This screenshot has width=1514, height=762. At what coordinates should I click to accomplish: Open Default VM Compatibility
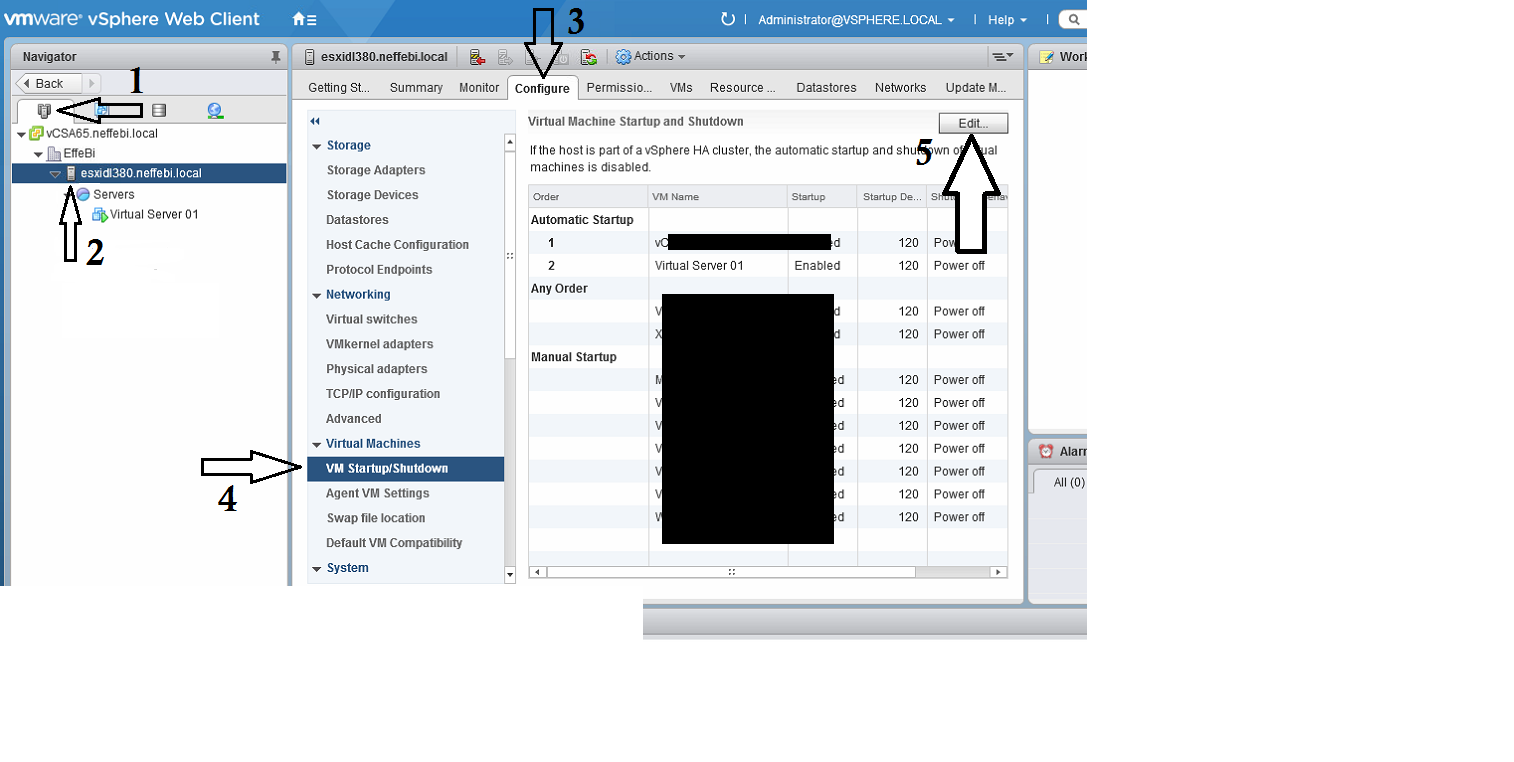(394, 543)
